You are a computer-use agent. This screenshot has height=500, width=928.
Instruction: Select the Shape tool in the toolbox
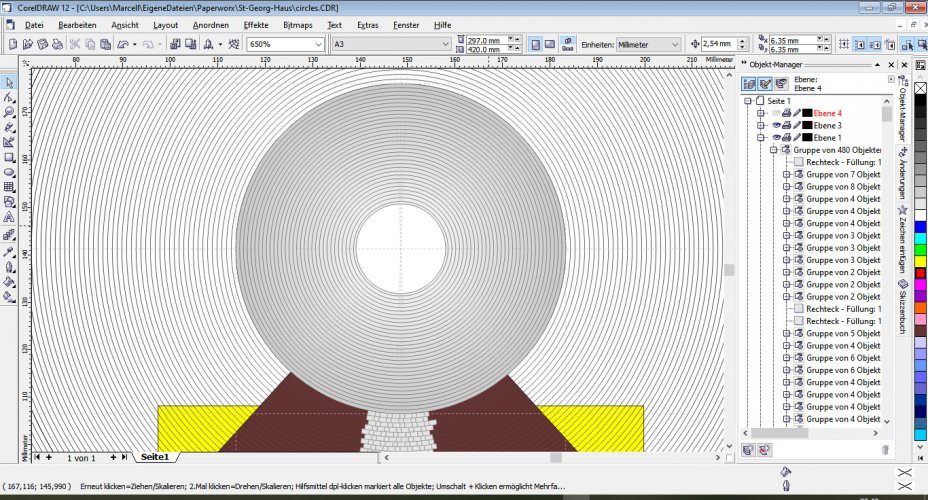9,97
